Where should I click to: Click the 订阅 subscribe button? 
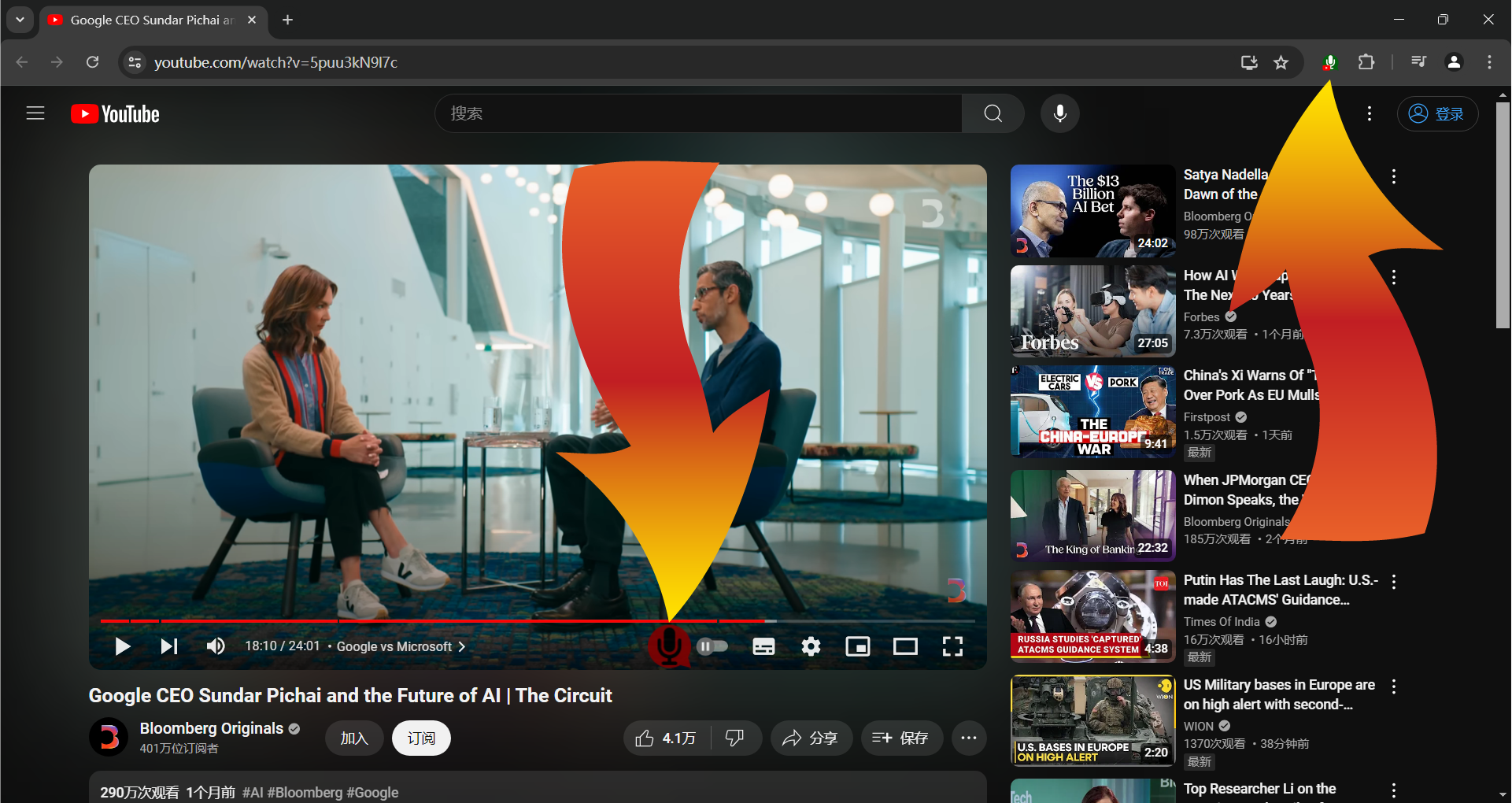(x=421, y=738)
